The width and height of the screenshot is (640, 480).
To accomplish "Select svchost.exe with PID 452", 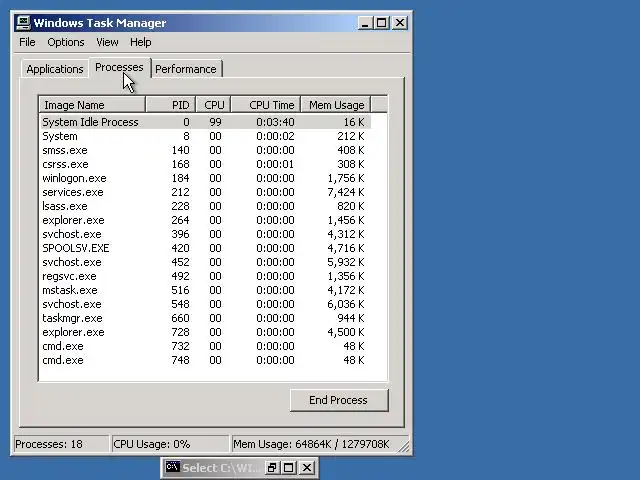I will point(206,262).
